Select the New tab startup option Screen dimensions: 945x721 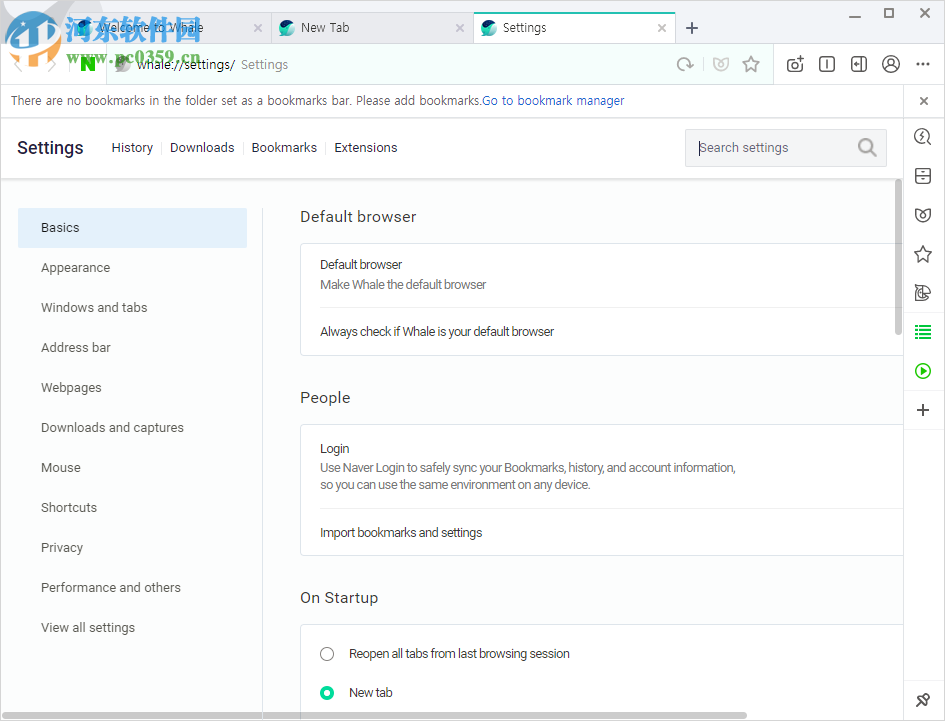[327, 693]
